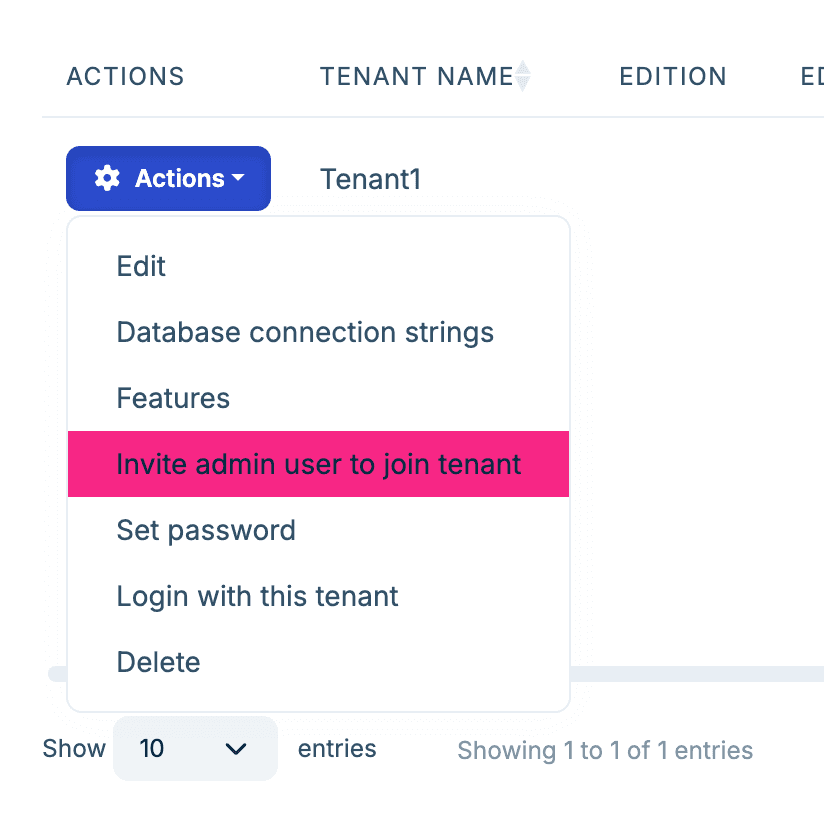Choose Database connection strings option

tap(305, 332)
